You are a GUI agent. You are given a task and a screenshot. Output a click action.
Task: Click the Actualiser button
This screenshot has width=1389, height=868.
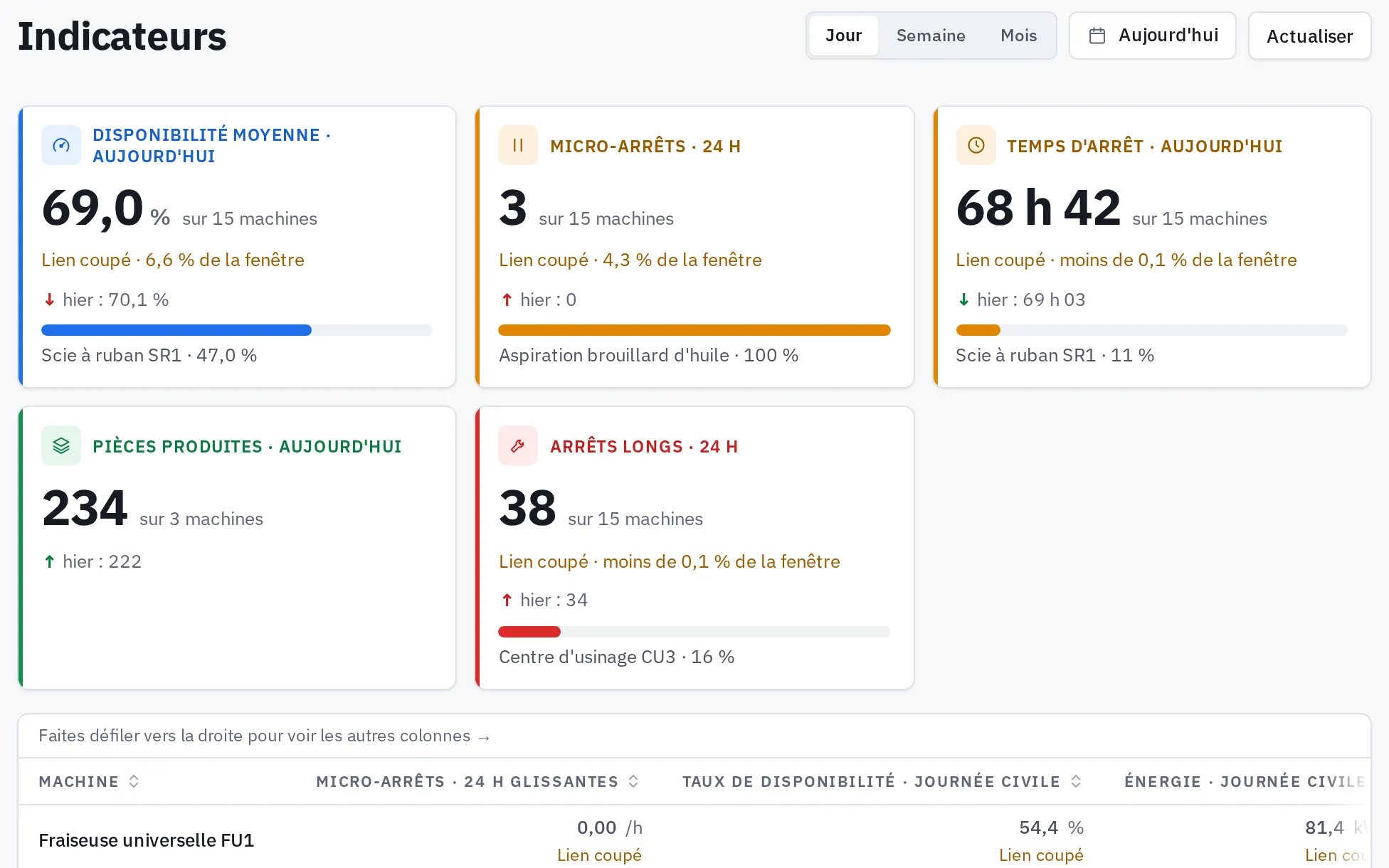pos(1309,36)
